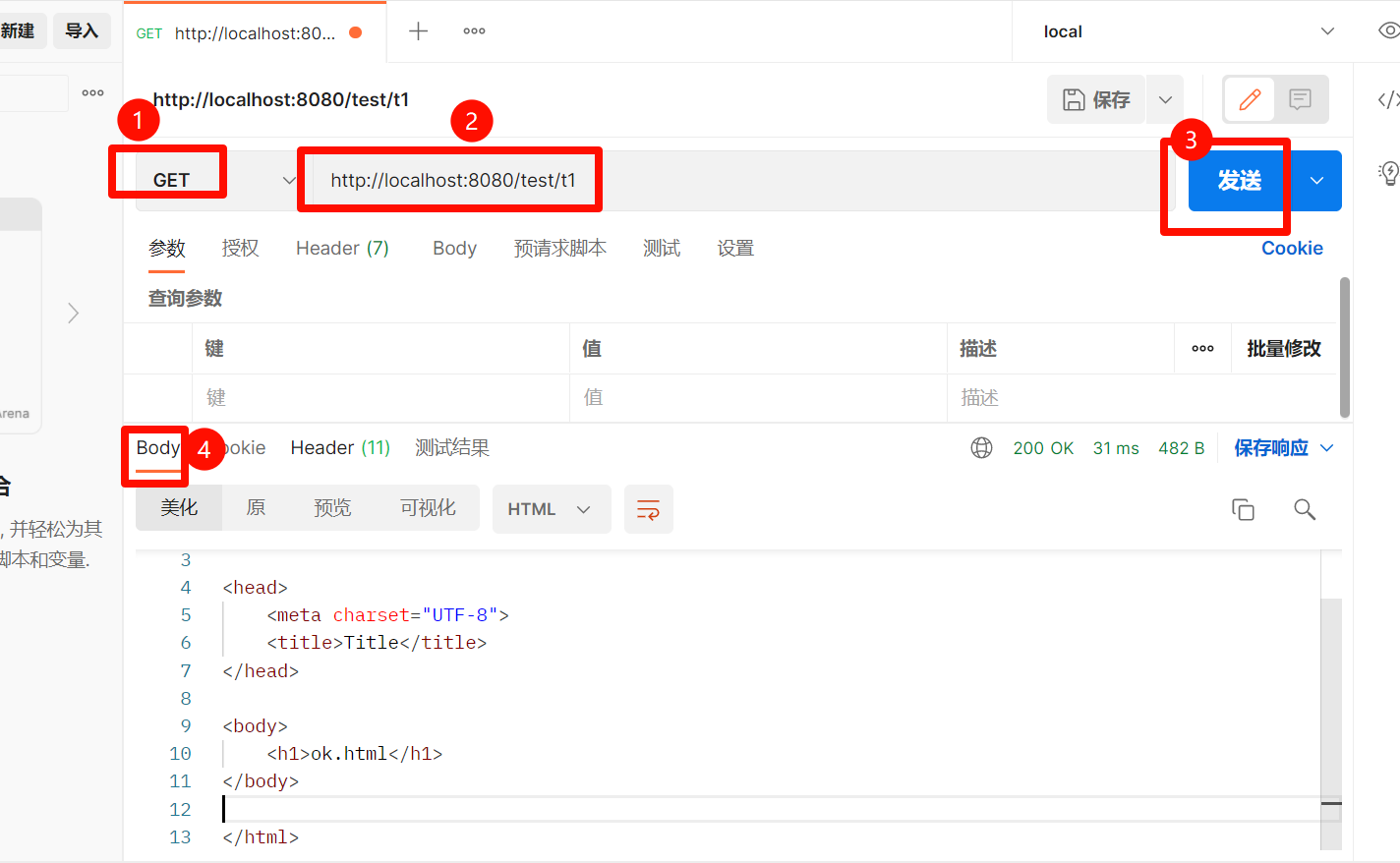Click the <title>Title</title> code line
1400x863 pixels.
coord(377,643)
